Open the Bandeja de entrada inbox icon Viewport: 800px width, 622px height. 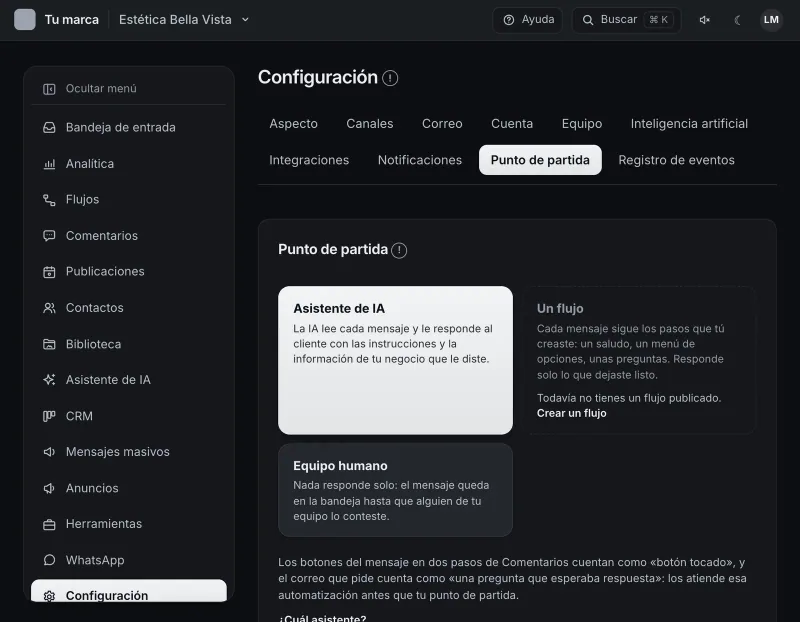(x=49, y=128)
